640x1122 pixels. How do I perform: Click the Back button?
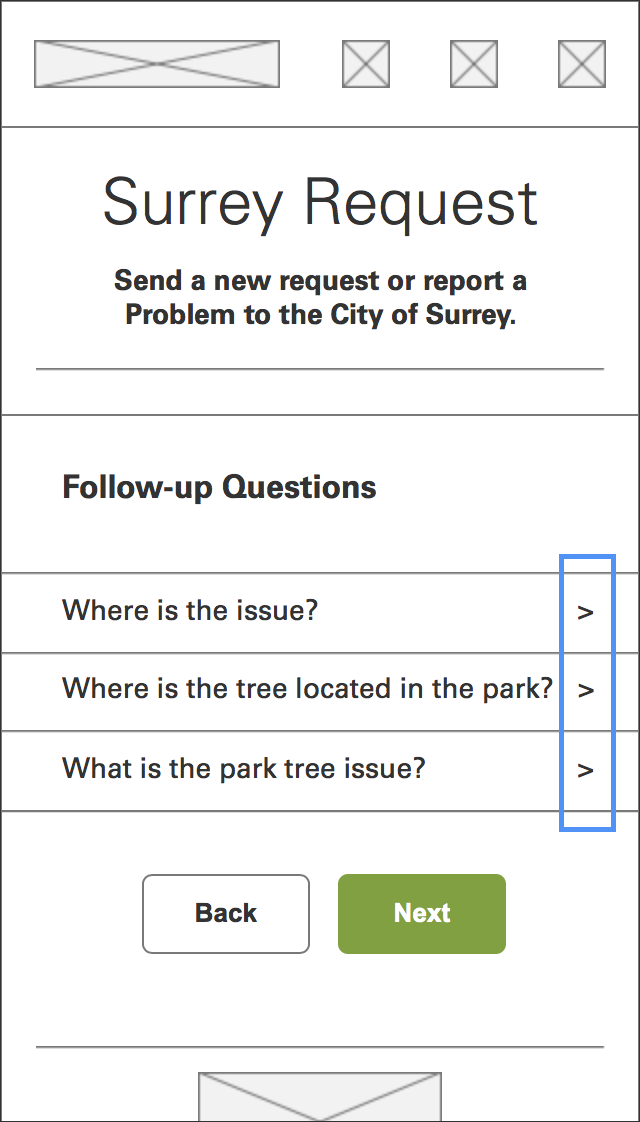(x=226, y=914)
